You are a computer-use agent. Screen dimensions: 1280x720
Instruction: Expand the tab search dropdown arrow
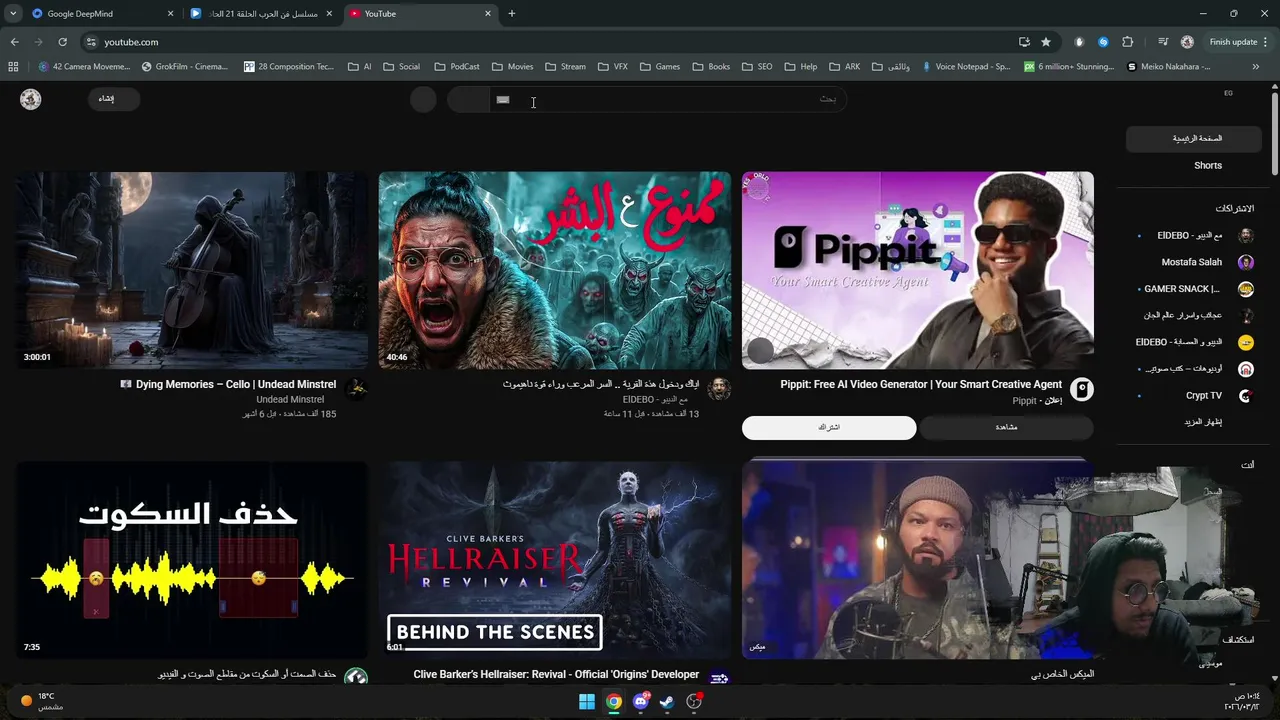click(x=13, y=14)
